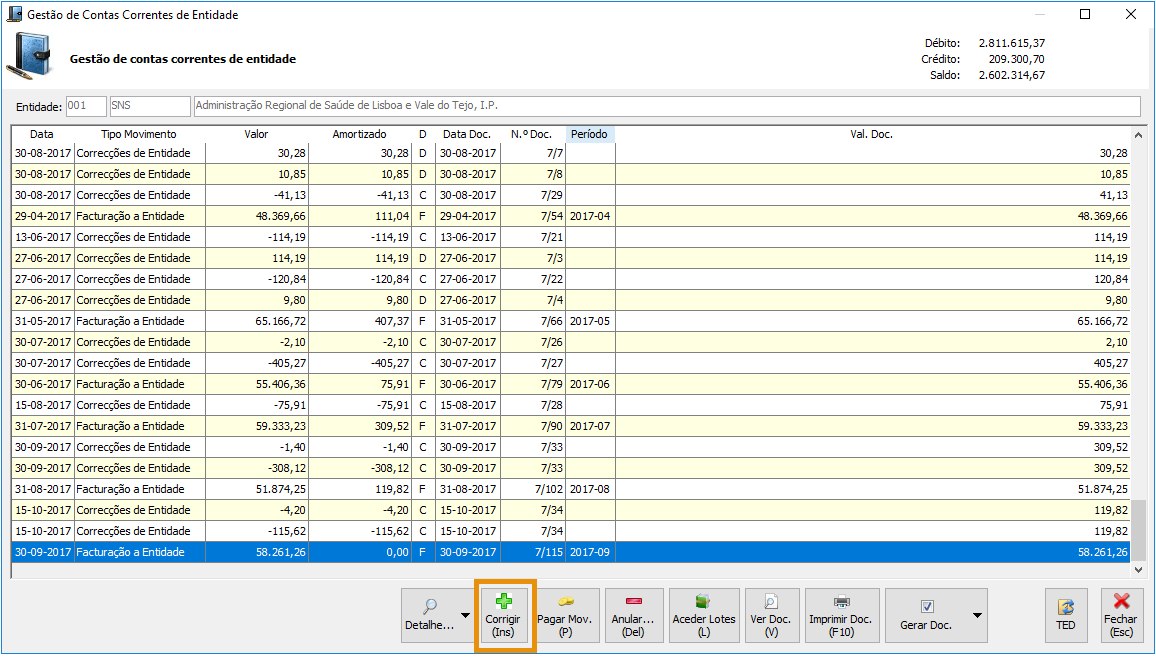1156x657 pixels.
Task: Open Aceder Lotes (L)
Action: click(x=703, y=615)
